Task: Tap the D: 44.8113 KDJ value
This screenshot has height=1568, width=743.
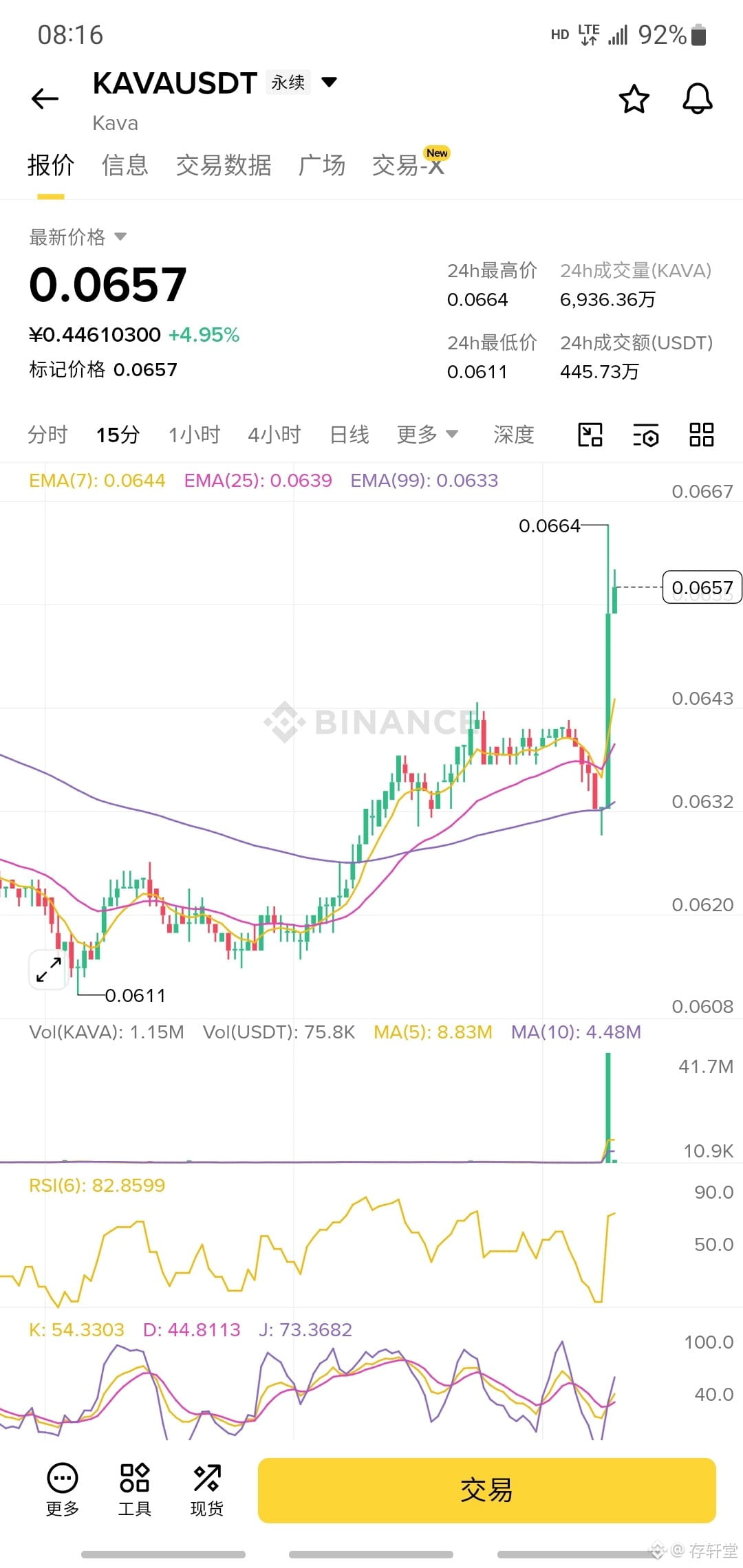Action: click(x=191, y=1330)
